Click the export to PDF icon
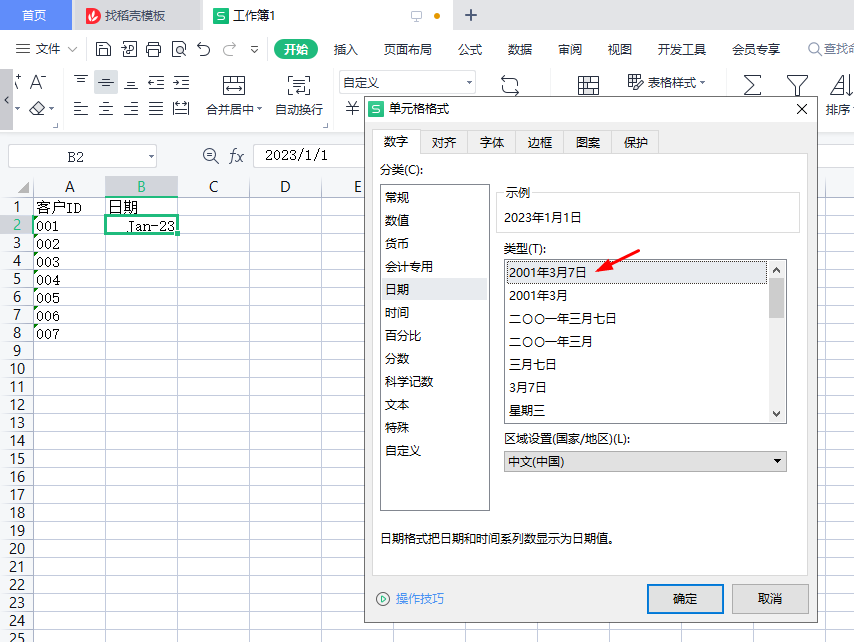Viewport: 854px width, 642px height. [x=129, y=49]
